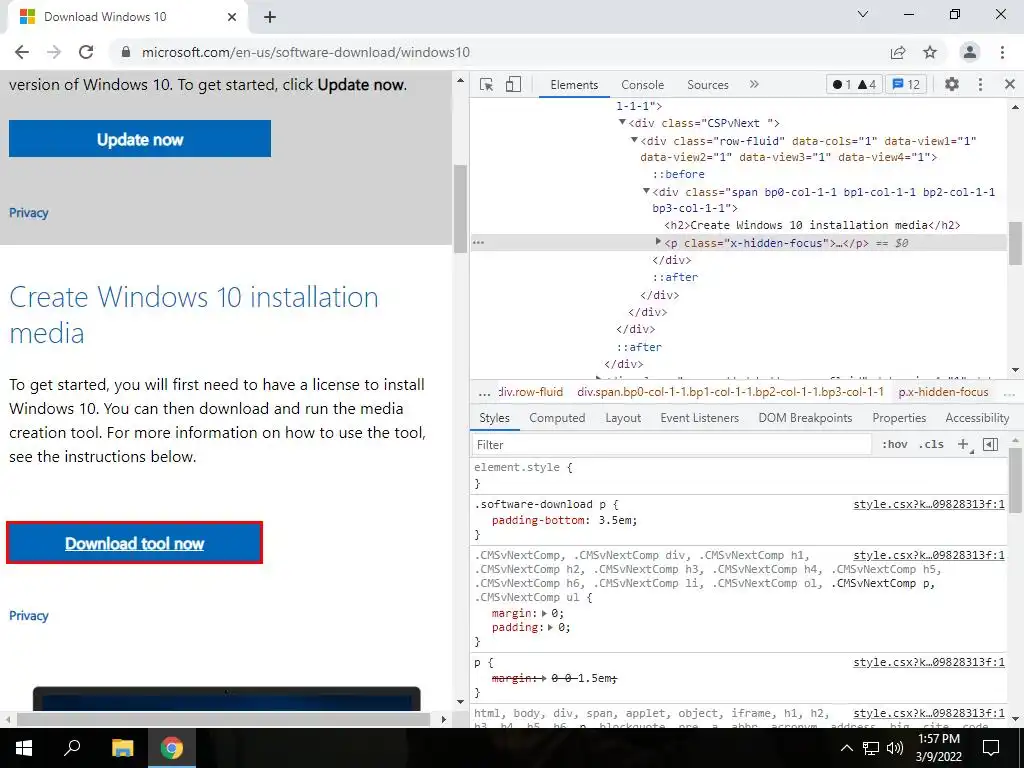
Task: Toggle the .cls element classes button
Action: pyautogui.click(x=931, y=444)
